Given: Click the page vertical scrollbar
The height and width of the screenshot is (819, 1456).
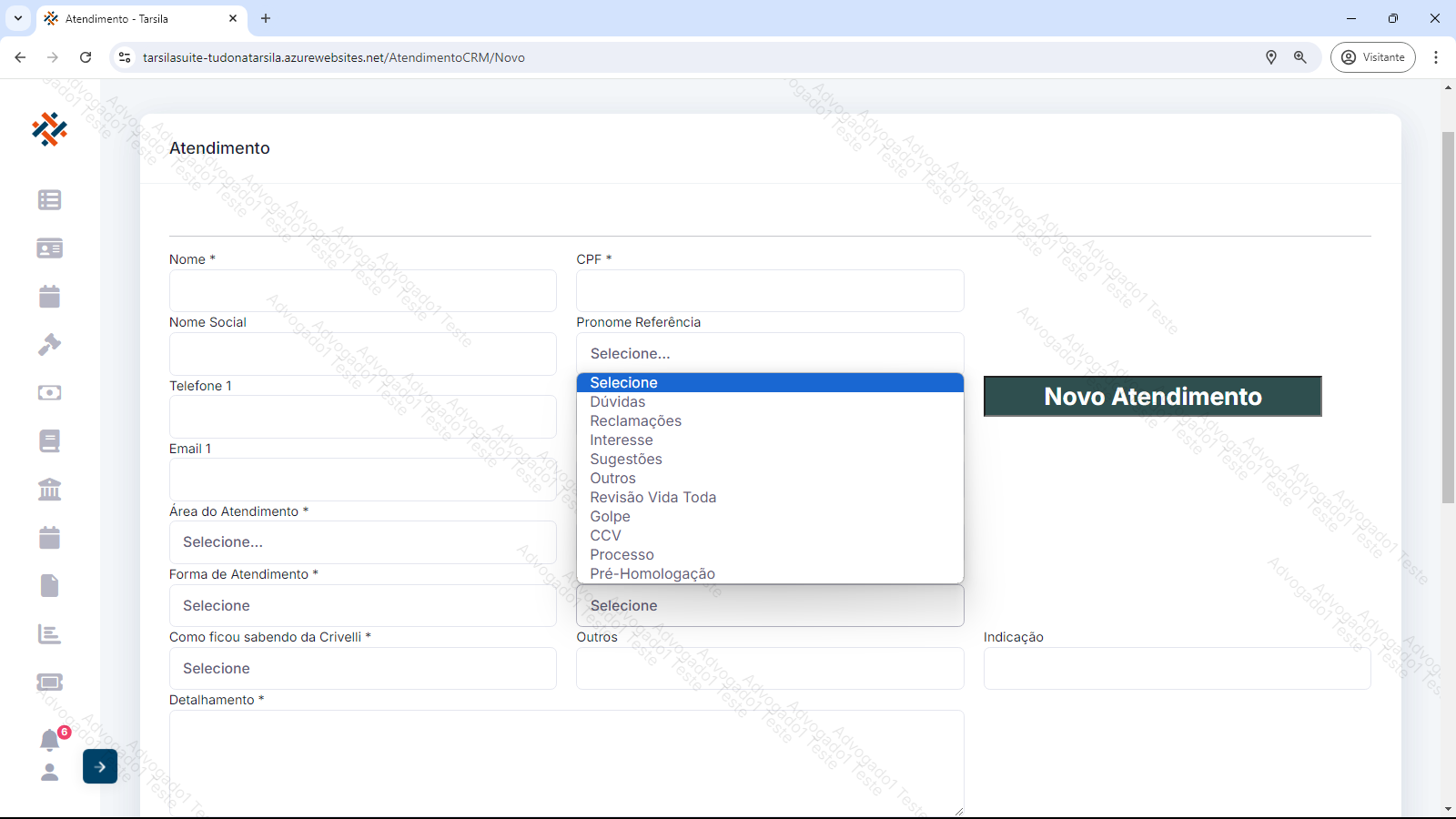Looking at the screenshot, I should pyautogui.click(x=1448, y=318).
